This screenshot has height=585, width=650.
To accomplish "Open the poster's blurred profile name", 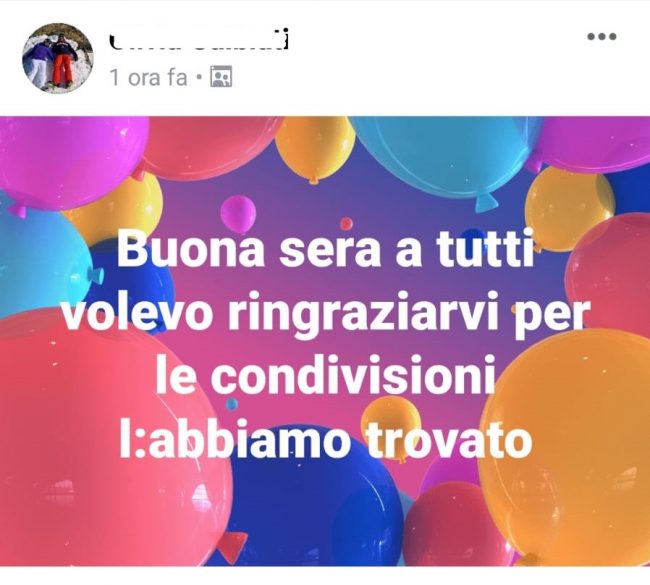I will point(199,39).
